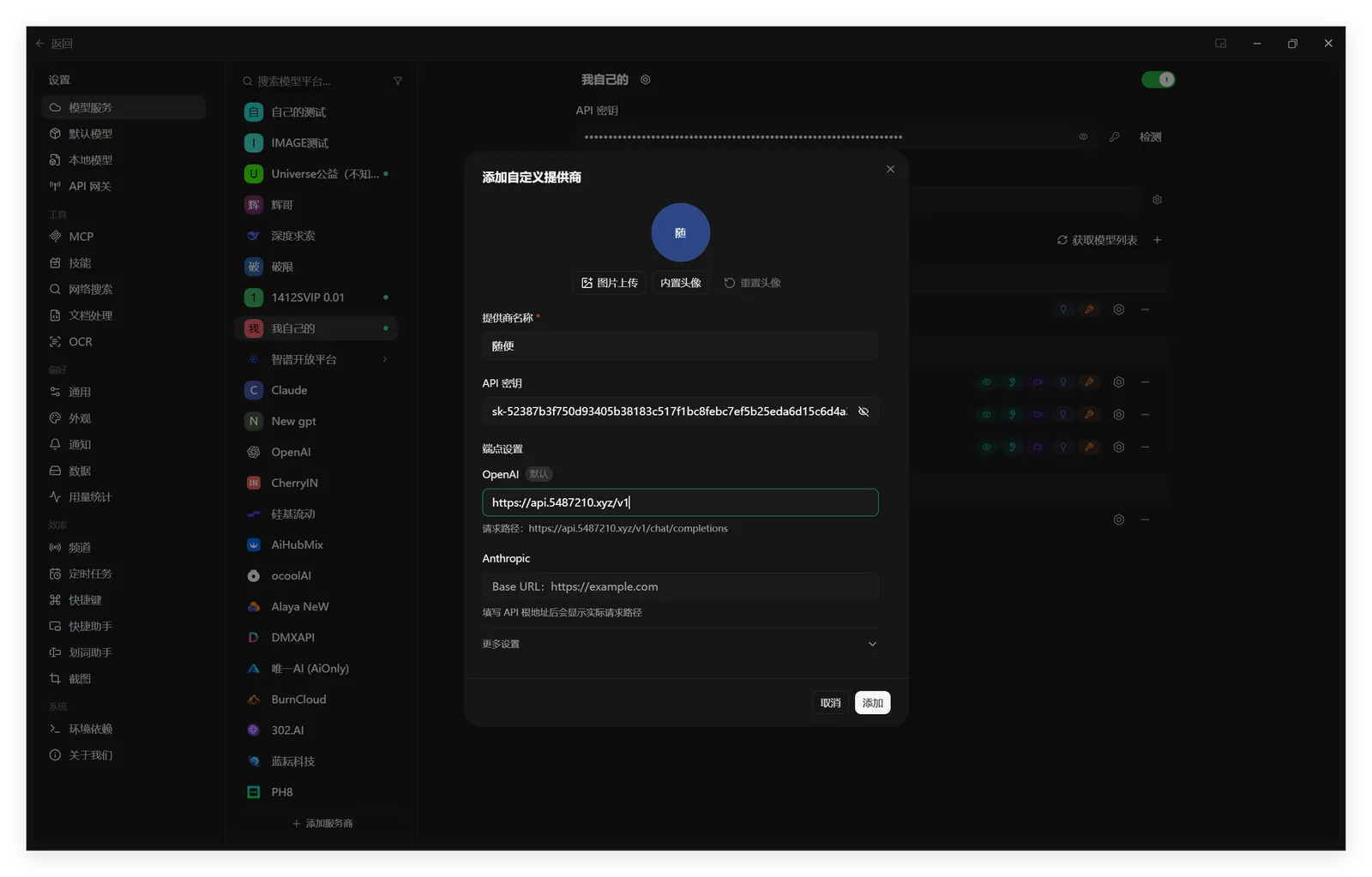Open the 内置头像 avatar picker
Screen dimensions: 1372x877
680,283
